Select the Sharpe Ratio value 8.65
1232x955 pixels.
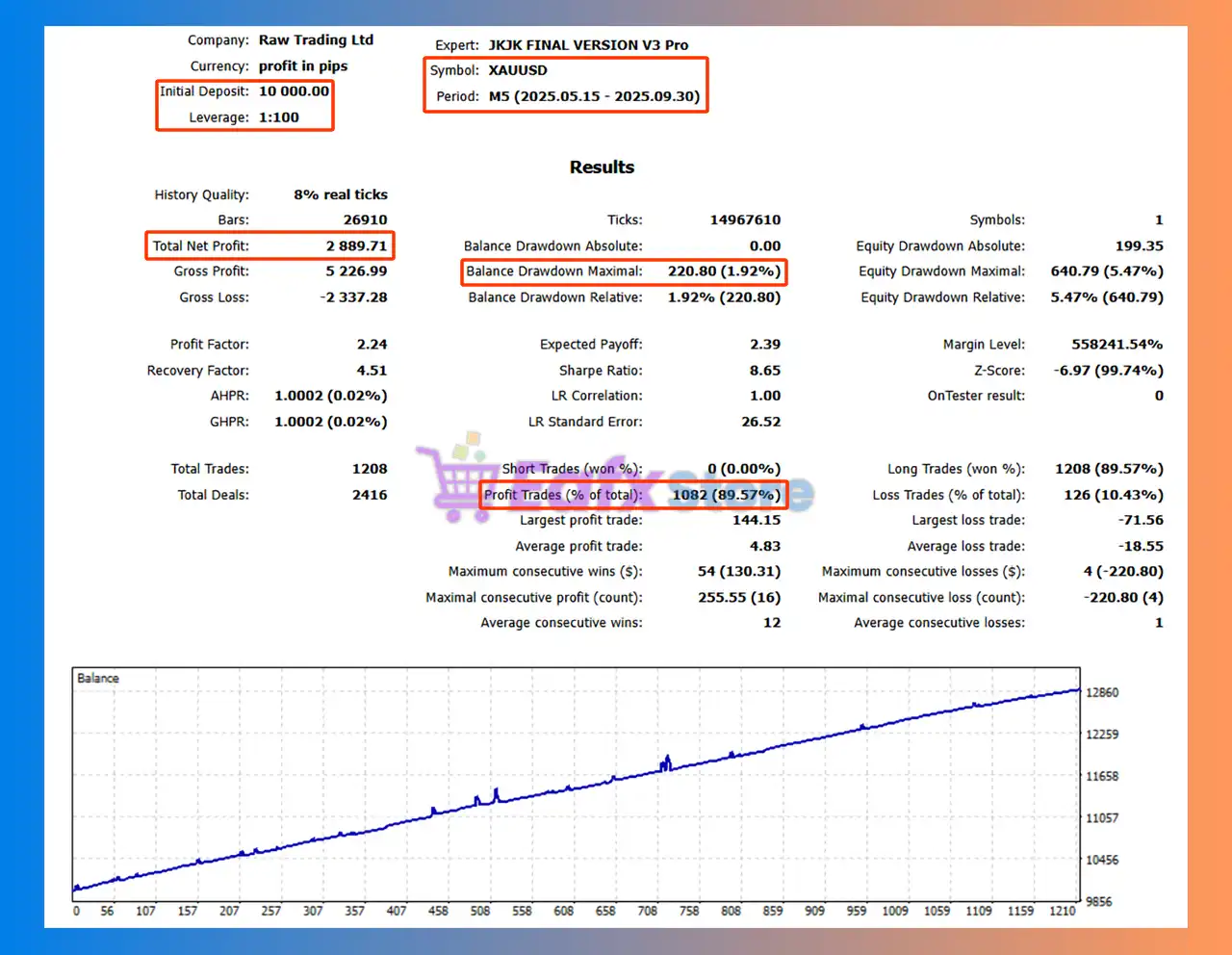point(765,371)
